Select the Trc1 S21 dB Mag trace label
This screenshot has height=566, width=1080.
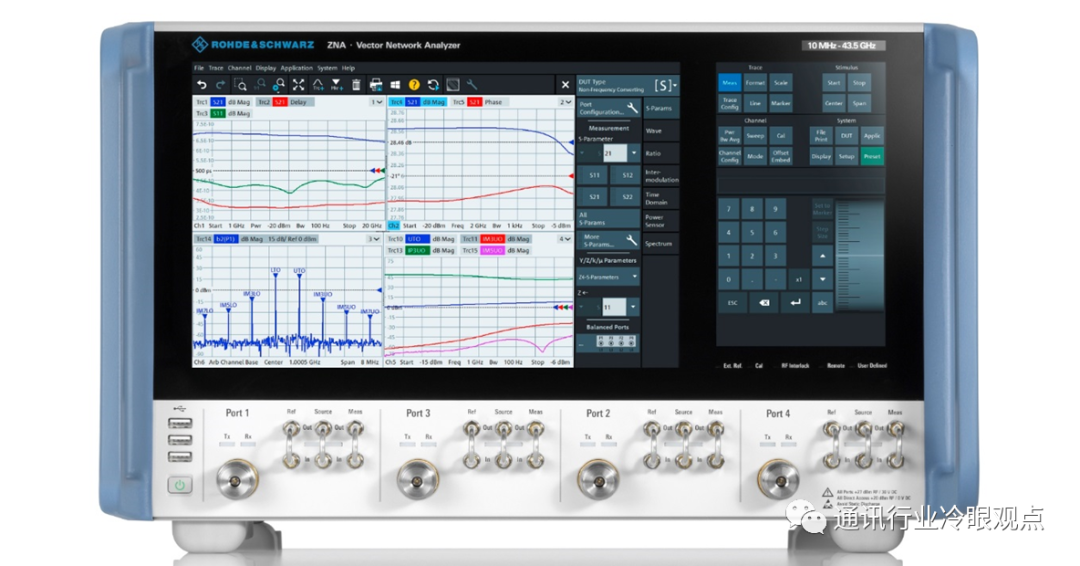225,102
